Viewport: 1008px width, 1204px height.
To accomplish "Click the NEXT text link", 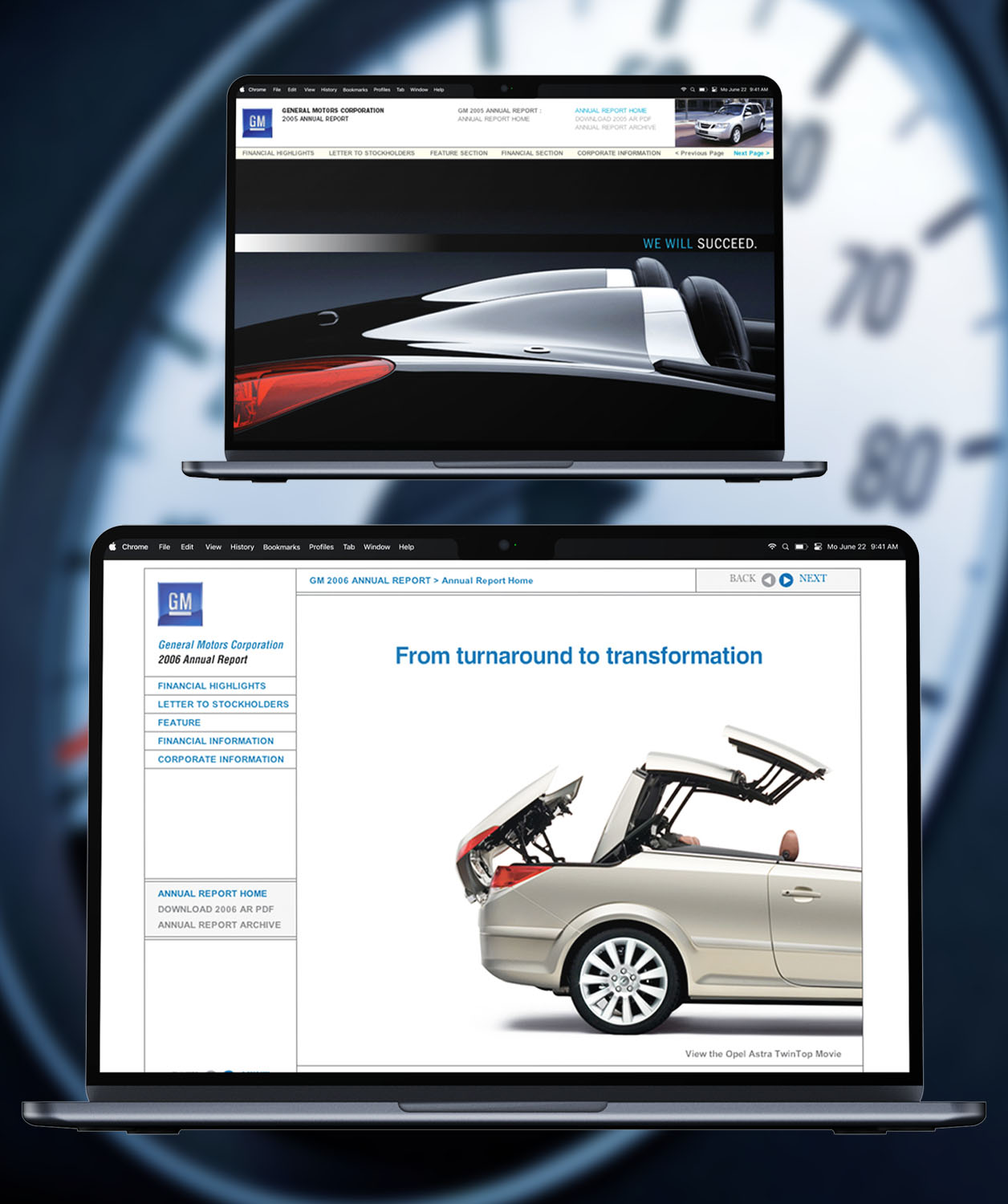I will pos(812,579).
